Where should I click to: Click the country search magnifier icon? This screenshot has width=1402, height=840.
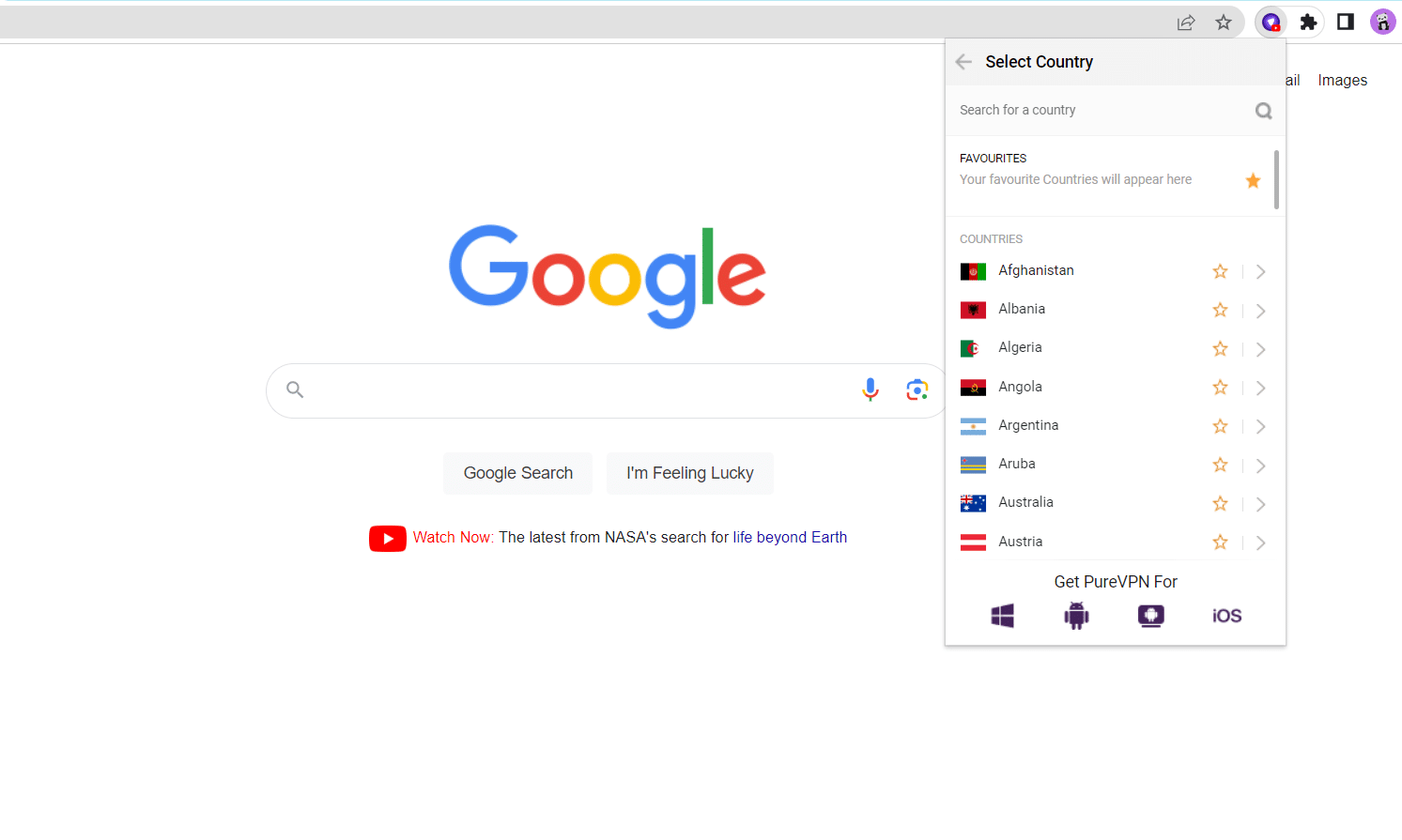click(1264, 111)
